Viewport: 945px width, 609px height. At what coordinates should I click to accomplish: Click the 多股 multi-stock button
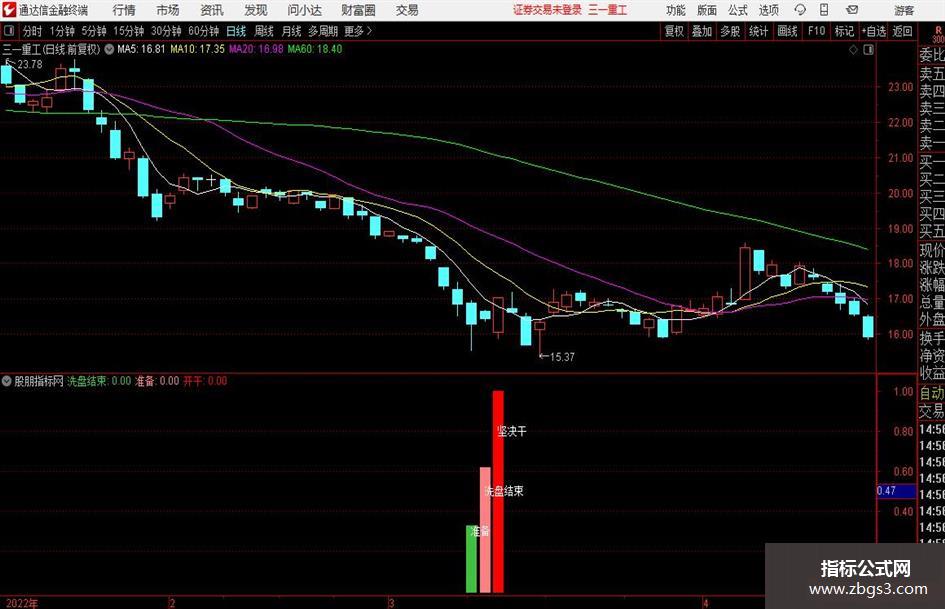point(730,31)
